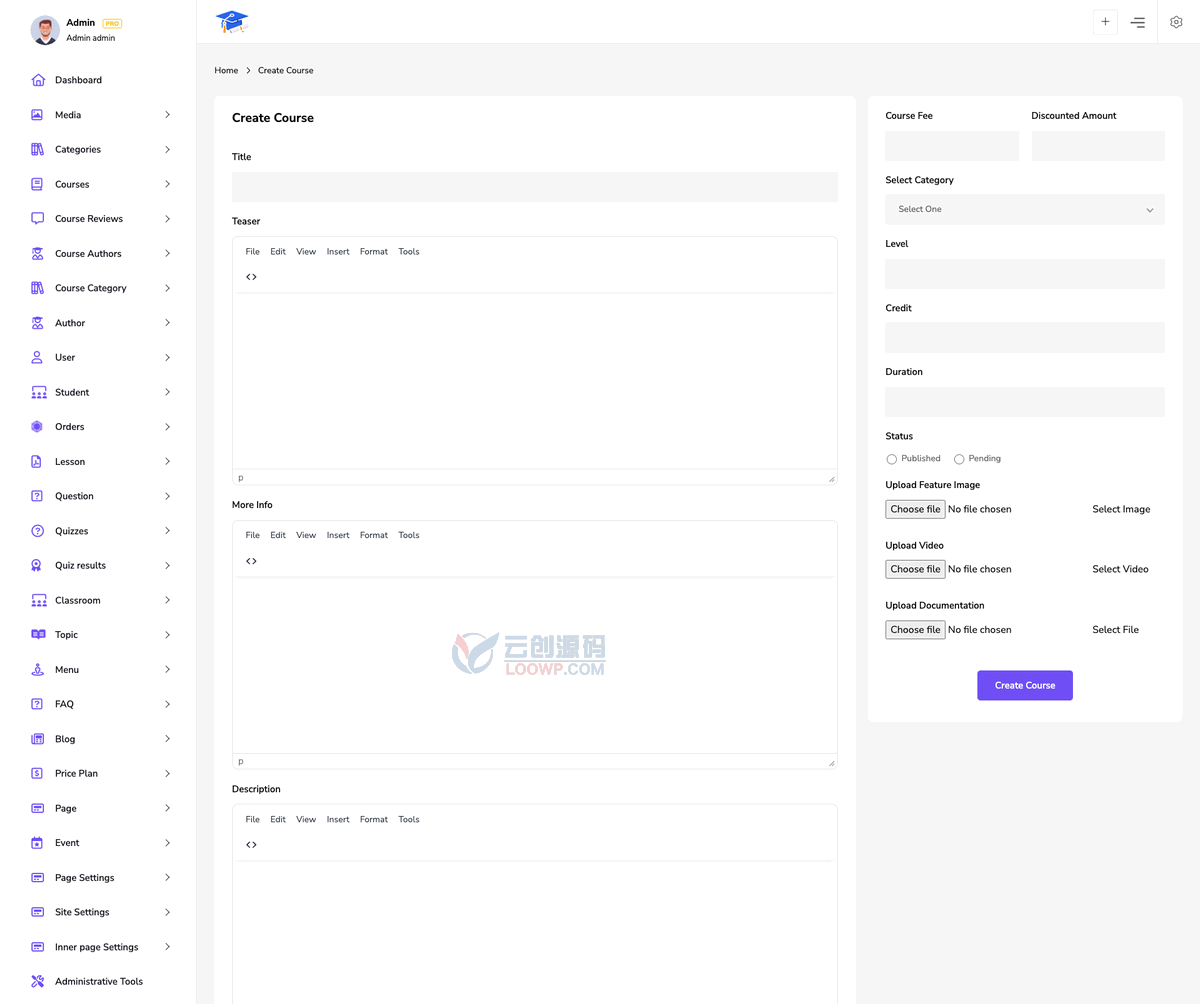The width and height of the screenshot is (1200, 1004).
Task: Click the Create Course submit button
Action: pos(1025,685)
